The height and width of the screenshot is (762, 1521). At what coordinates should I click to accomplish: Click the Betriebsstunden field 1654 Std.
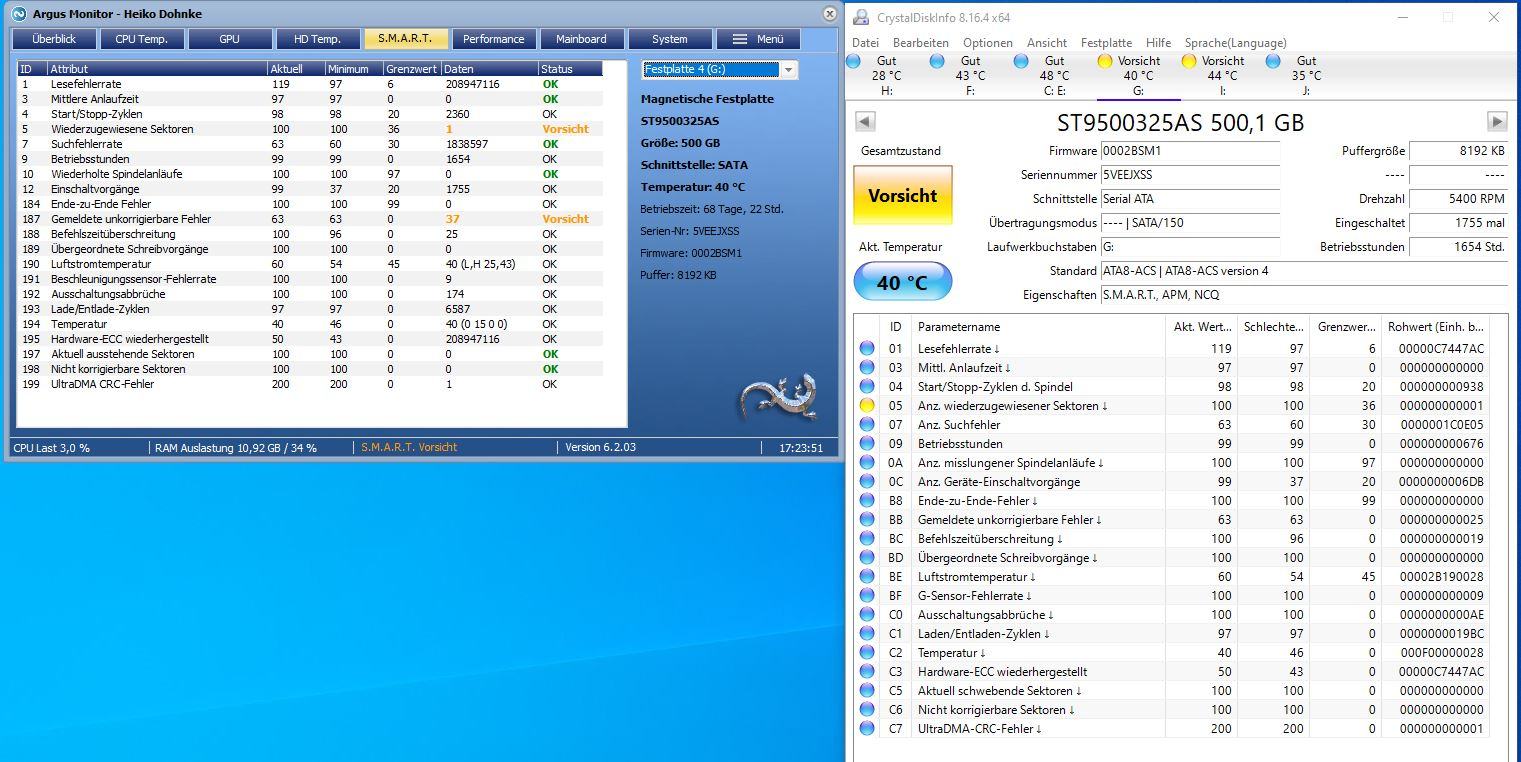point(1459,247)
